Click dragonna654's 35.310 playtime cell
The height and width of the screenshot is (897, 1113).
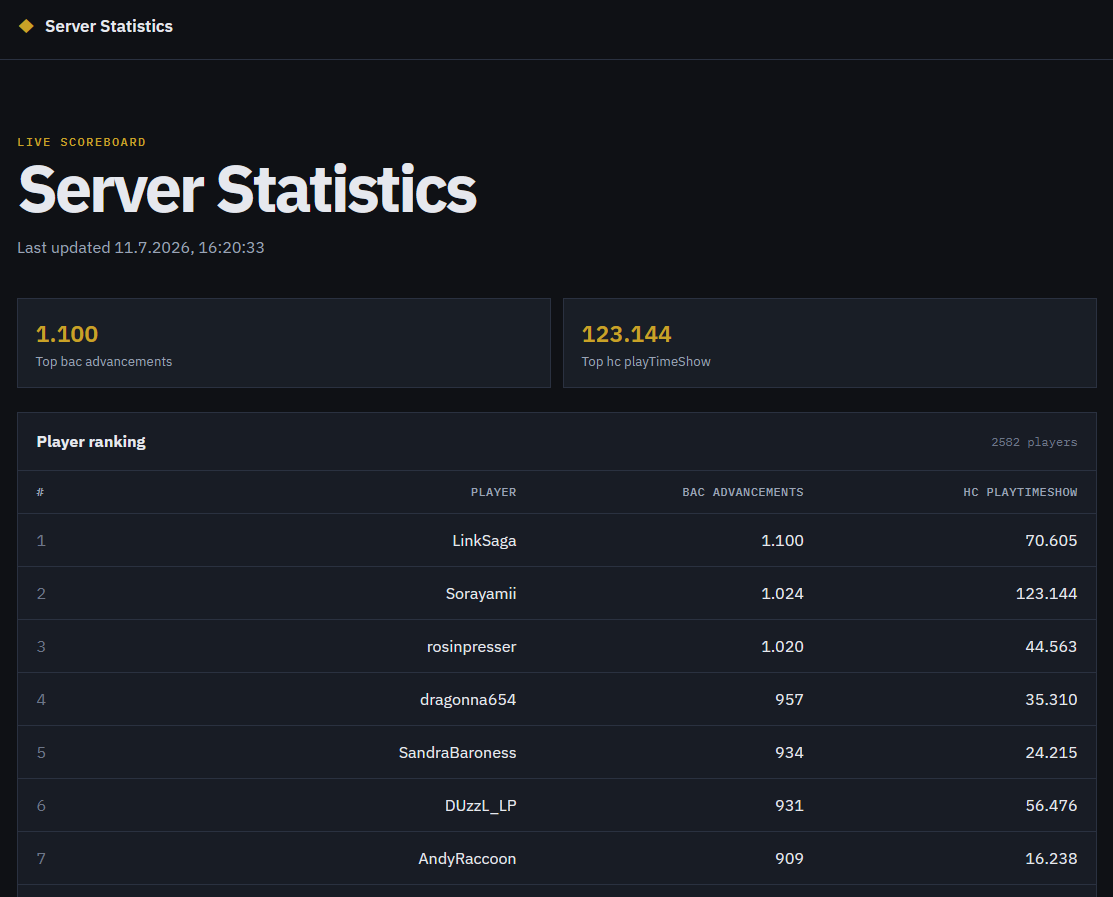coord(1051,700)
